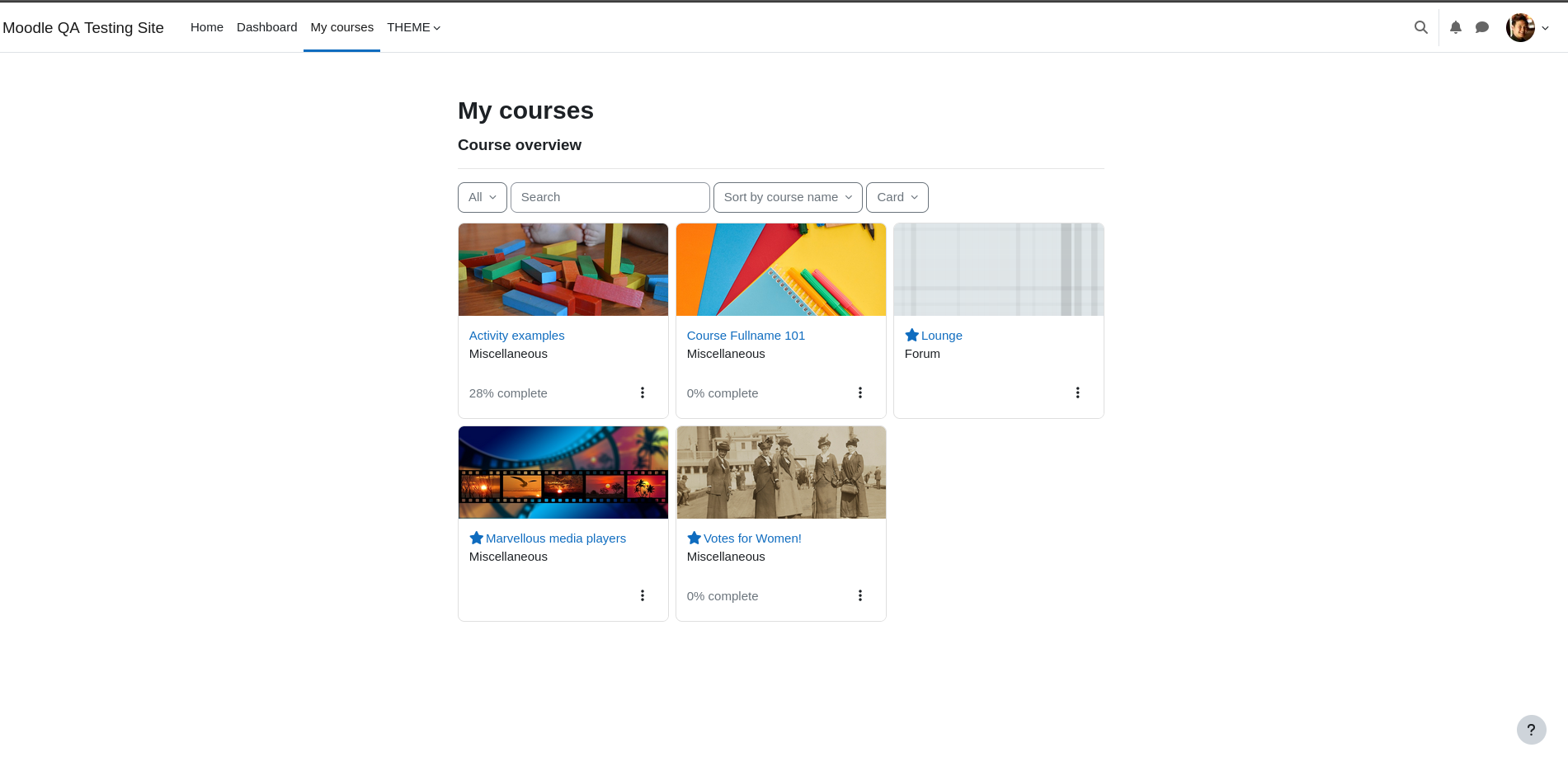
Task: Open the search icon in top bar
Action: [x=1420, y=27]
